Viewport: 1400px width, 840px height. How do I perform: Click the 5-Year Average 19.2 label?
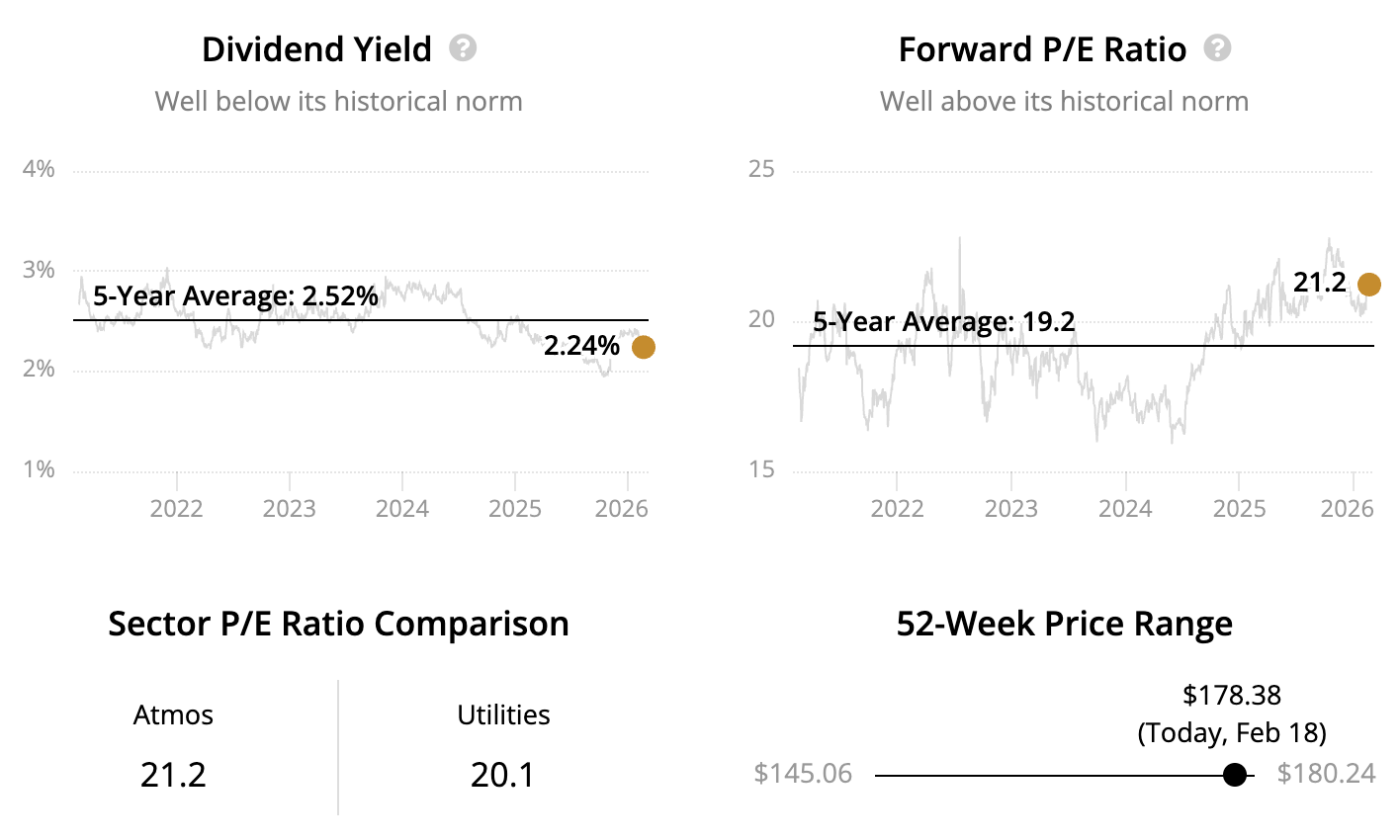coord(943,321)
